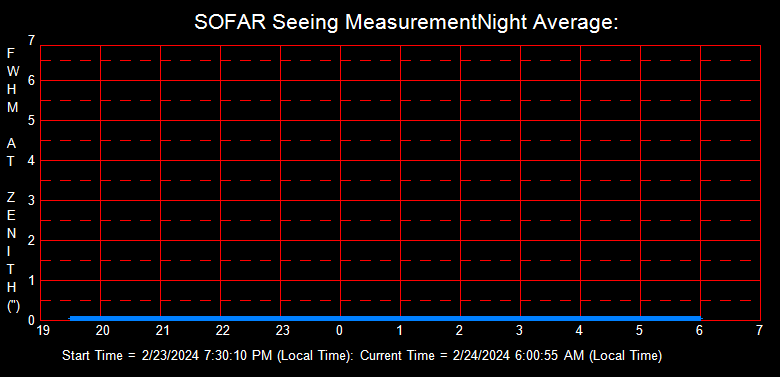Select the blue seeing data line
Viewport: 780px width, 377px height.
pos(386,318)
